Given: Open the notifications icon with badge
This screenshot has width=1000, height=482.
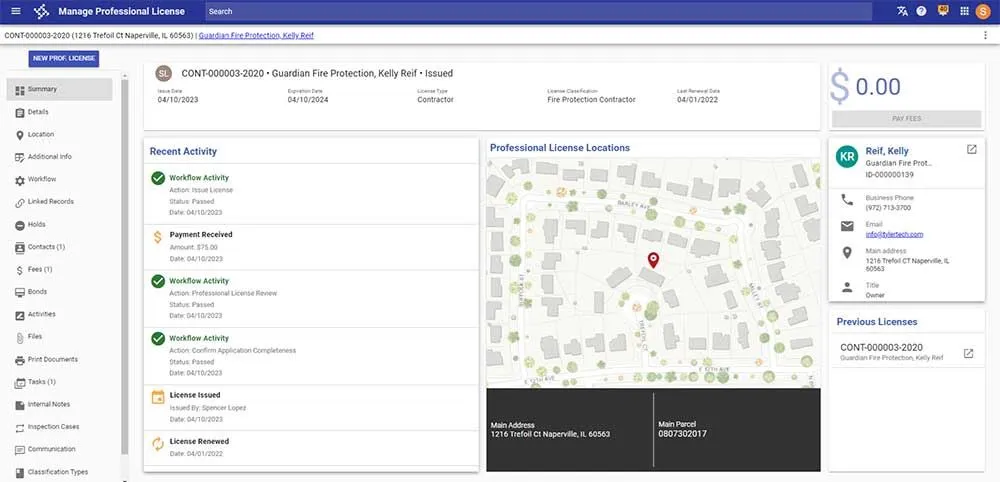Looking at the screenshot, I should pos(941,11).
